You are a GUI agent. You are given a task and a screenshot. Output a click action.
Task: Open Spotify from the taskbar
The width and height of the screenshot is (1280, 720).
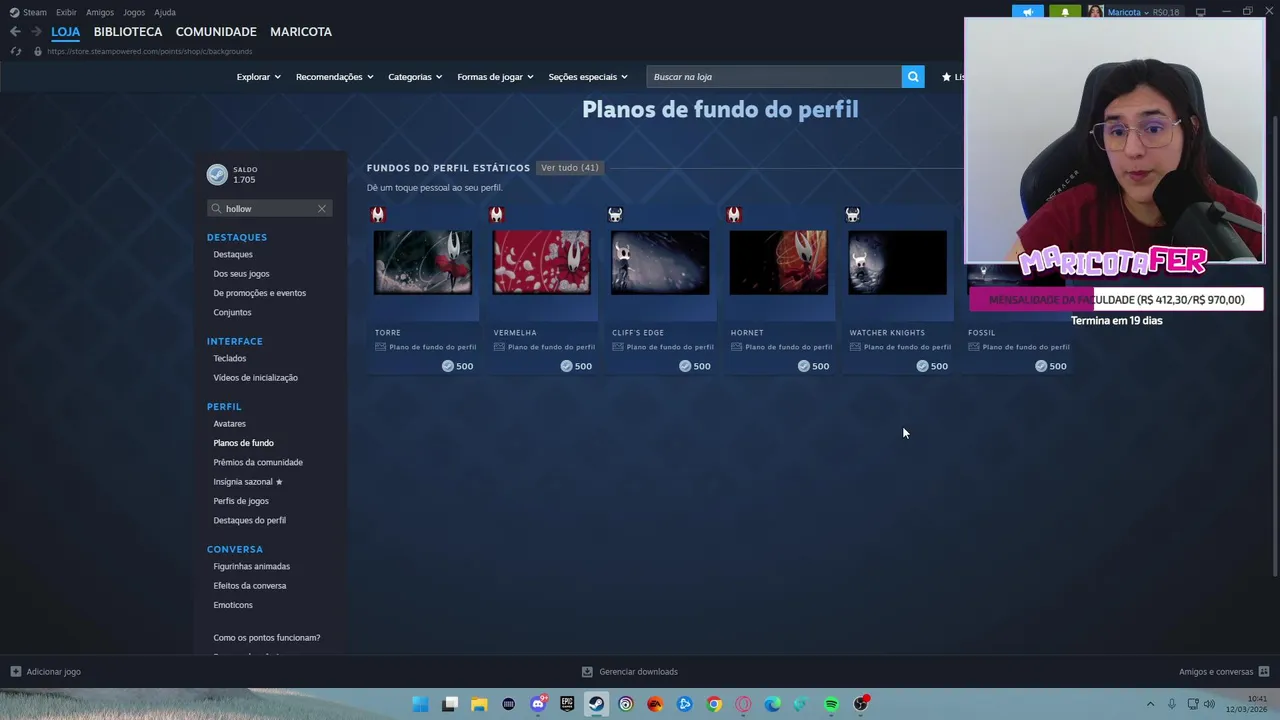831,704
